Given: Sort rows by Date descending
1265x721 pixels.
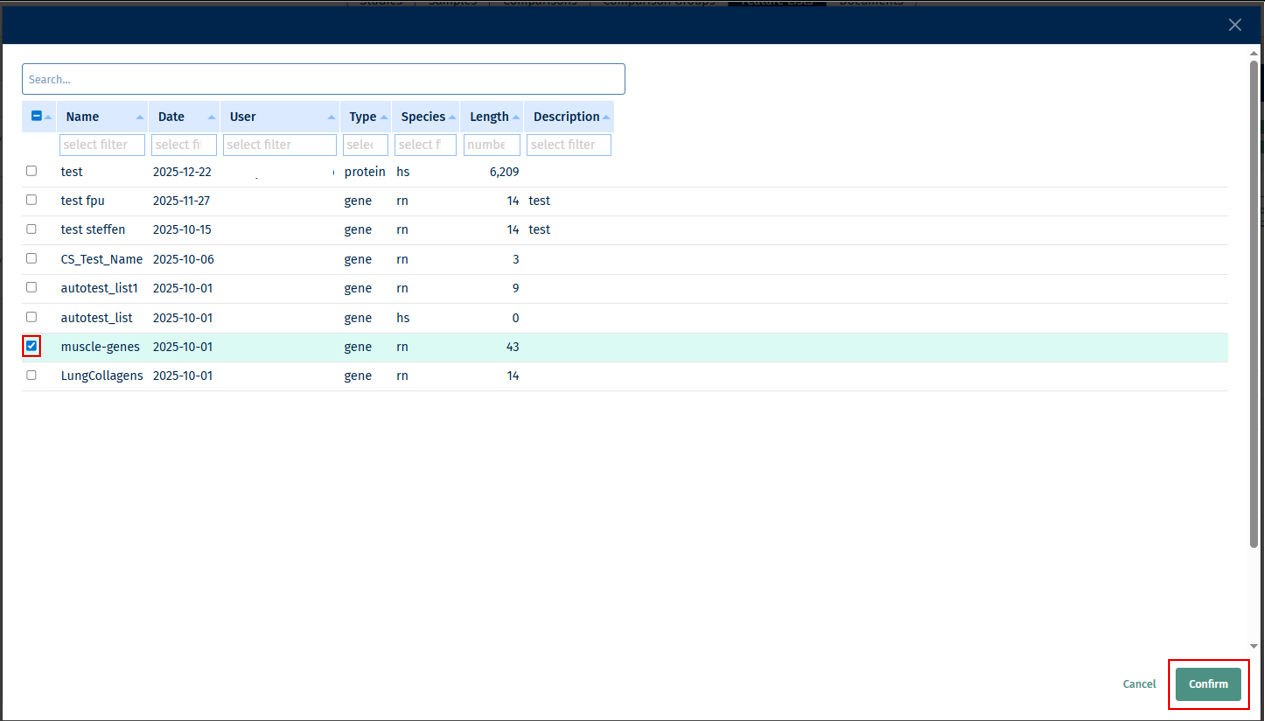Looking at the screenshot, I should click(x=211, y=116).
